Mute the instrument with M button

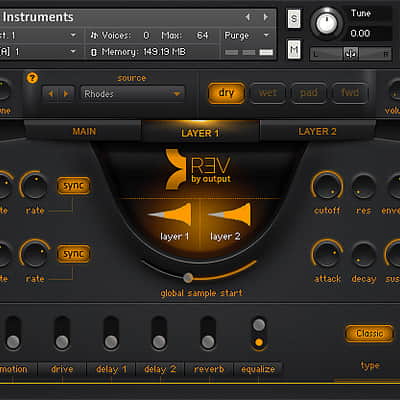294,50
